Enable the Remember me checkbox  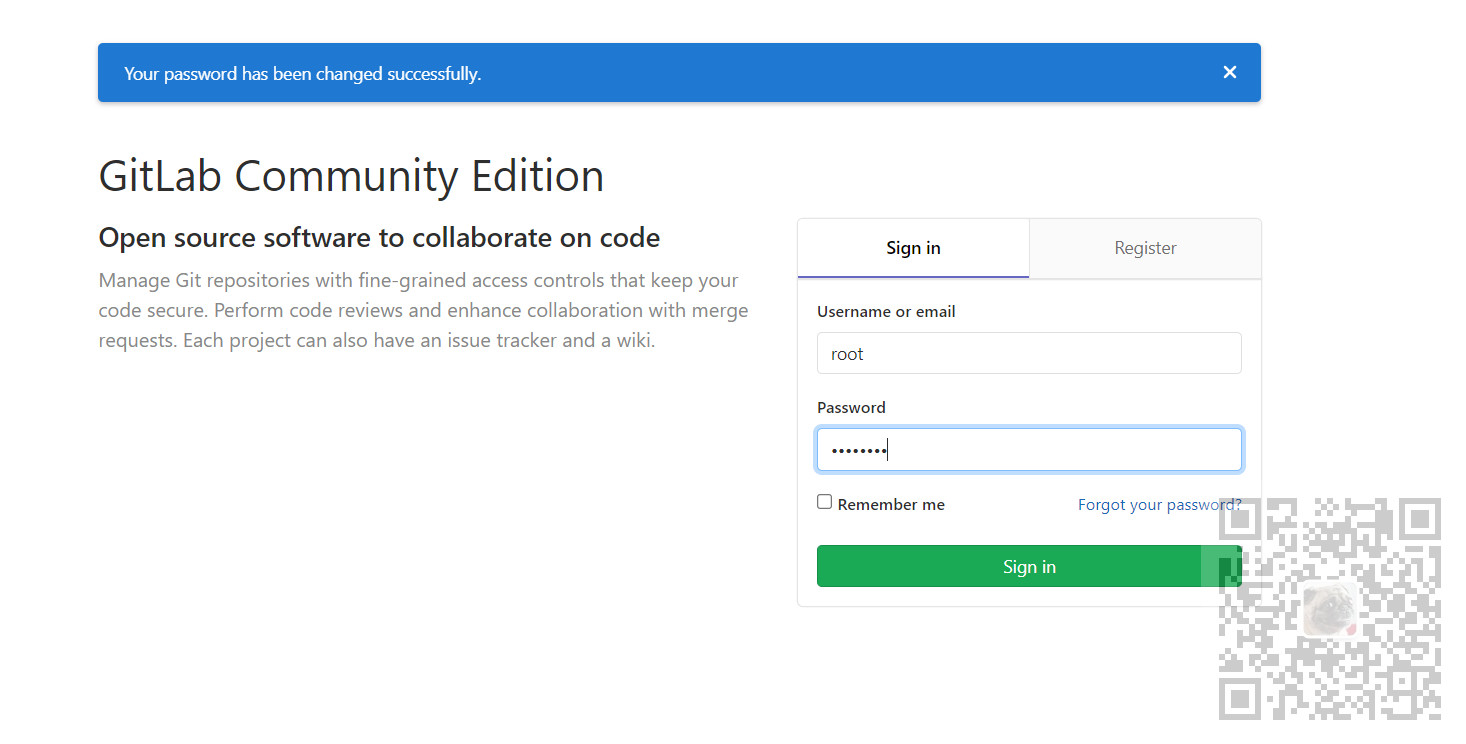pos(825,502)
